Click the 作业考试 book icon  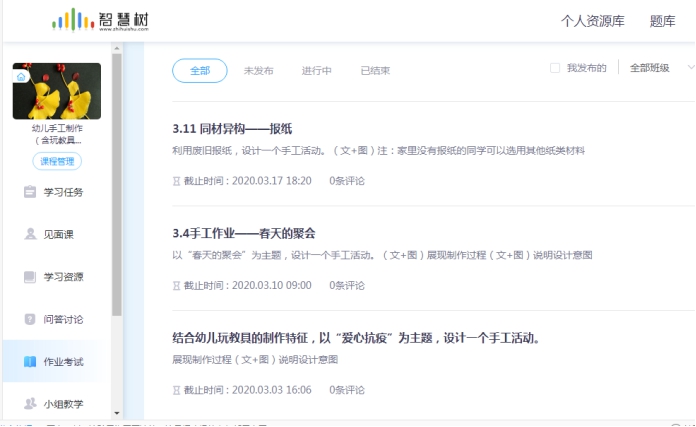[x=30, y=362]
